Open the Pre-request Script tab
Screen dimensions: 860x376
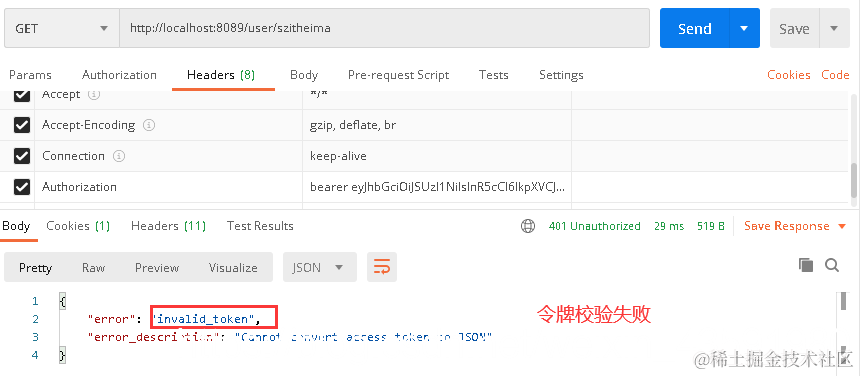coord(398,75)
